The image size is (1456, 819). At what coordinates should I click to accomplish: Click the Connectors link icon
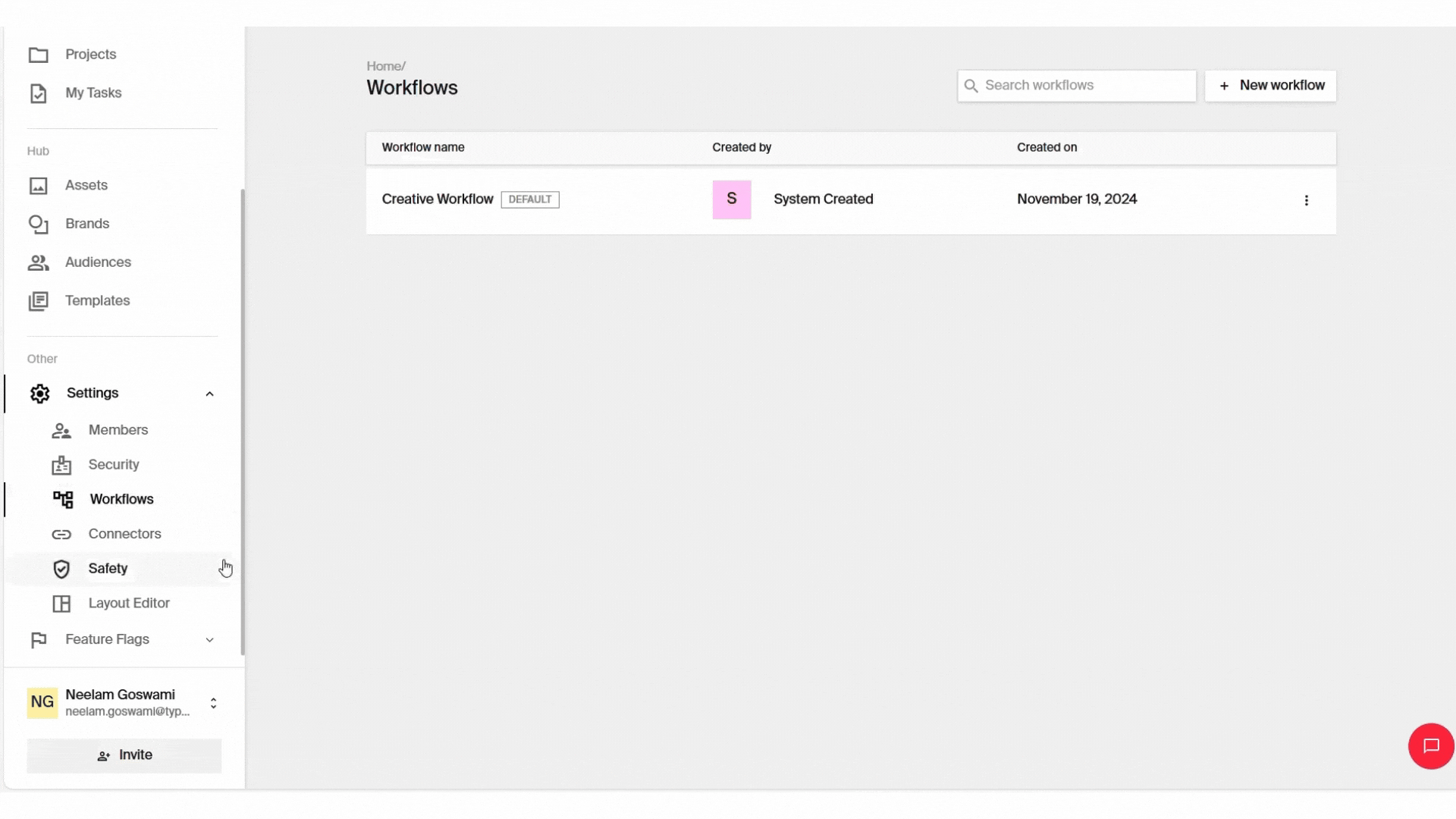click(61, 535)
